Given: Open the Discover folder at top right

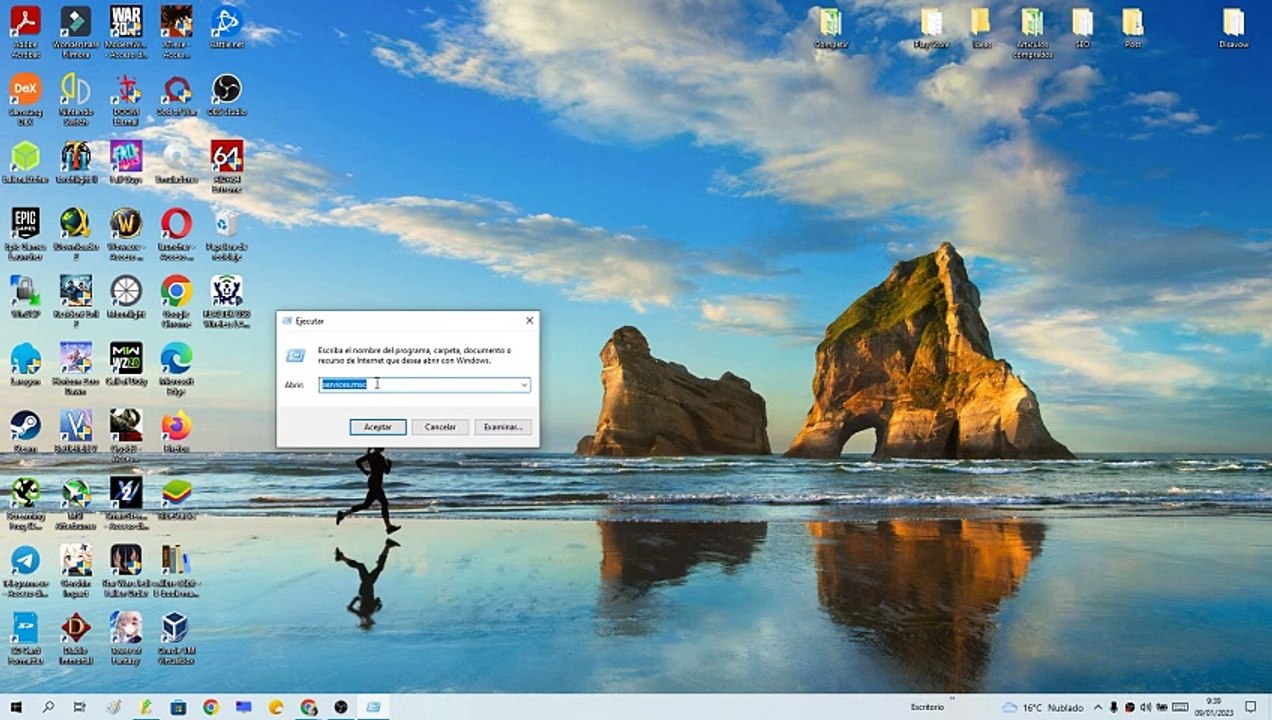Looking at the screenshot, I should (1233, 27).
